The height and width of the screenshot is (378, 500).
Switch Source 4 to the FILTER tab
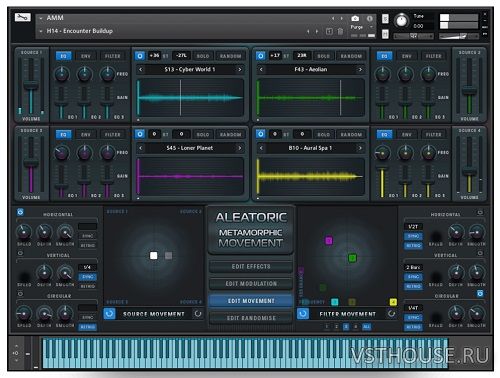pos(433,135)
